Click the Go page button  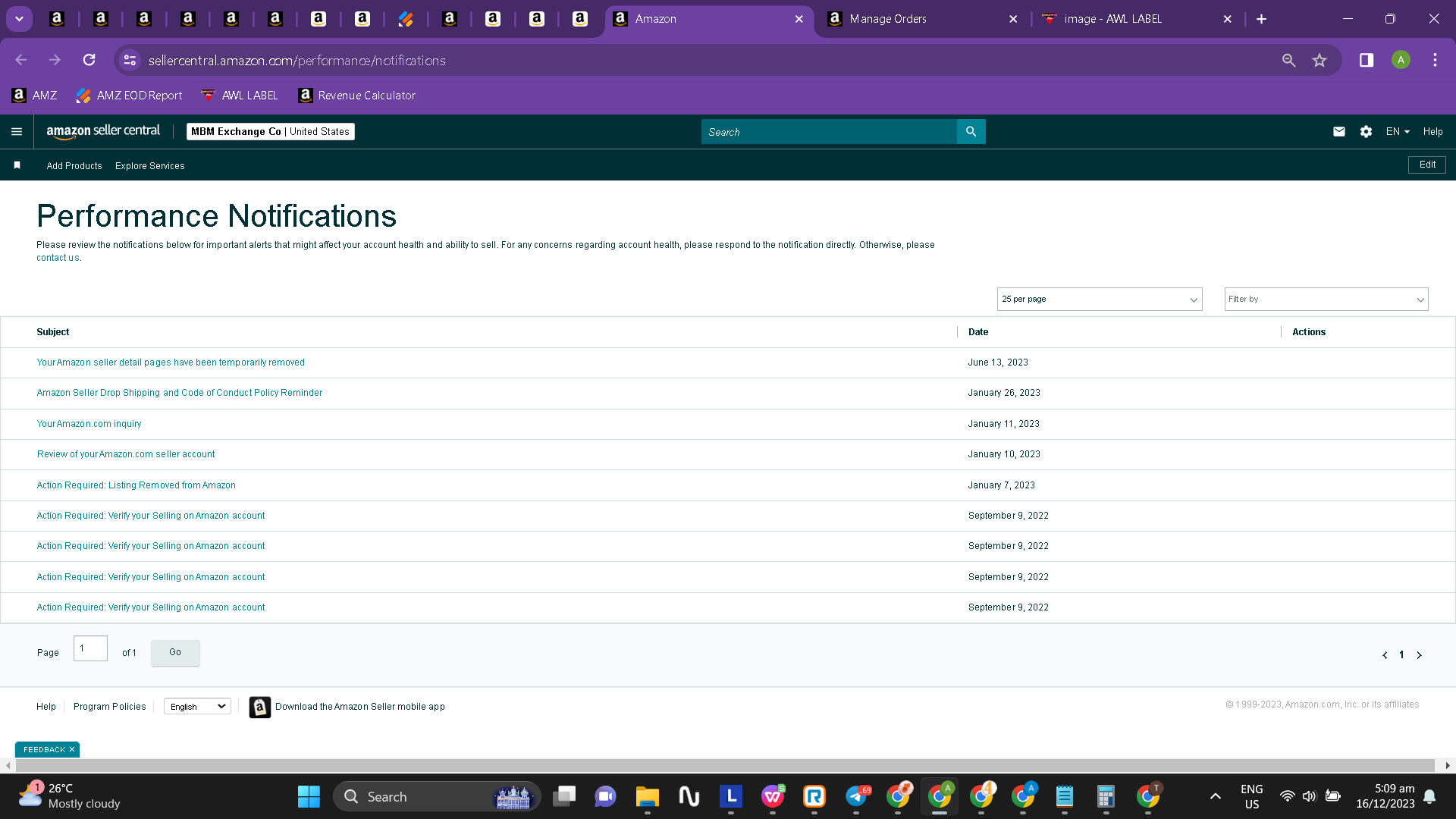[x=175, y=653]
